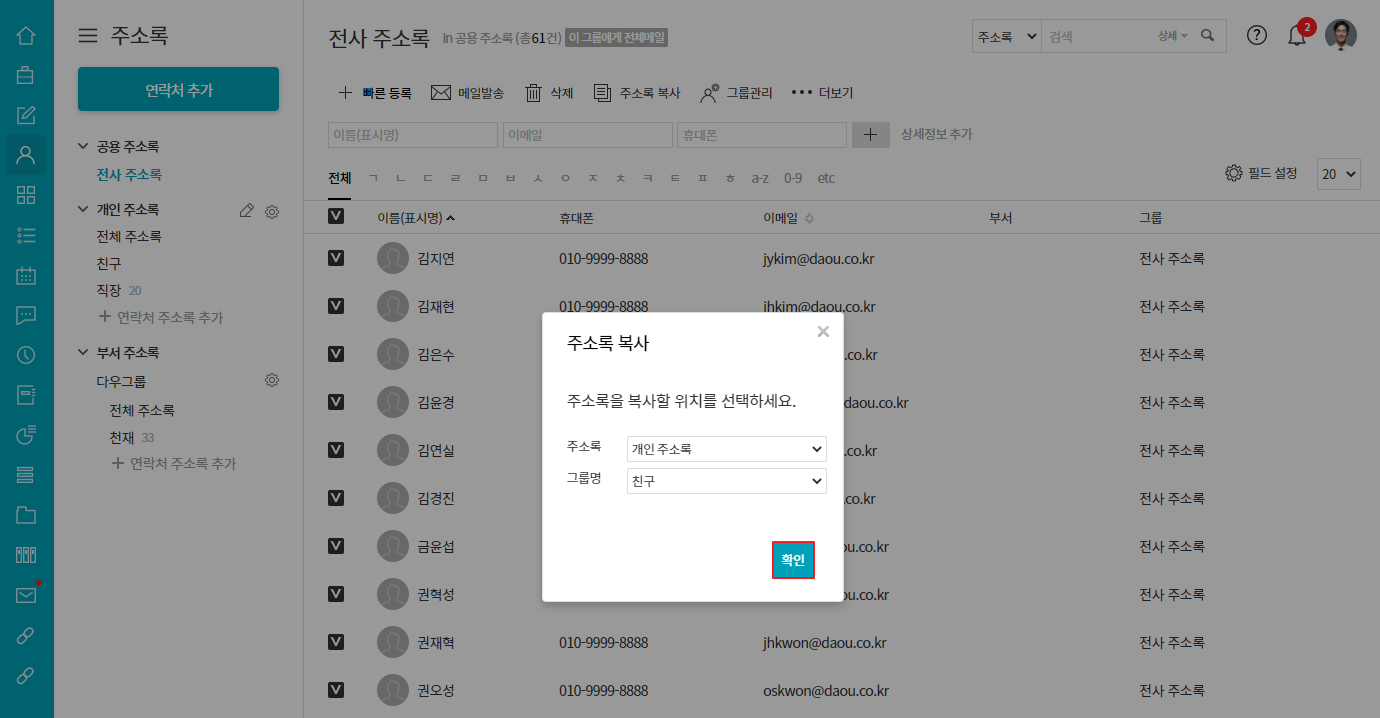Click the trash 삭제 icon in toolbar
The image size is (1380, 718).
tap(534, 93)
